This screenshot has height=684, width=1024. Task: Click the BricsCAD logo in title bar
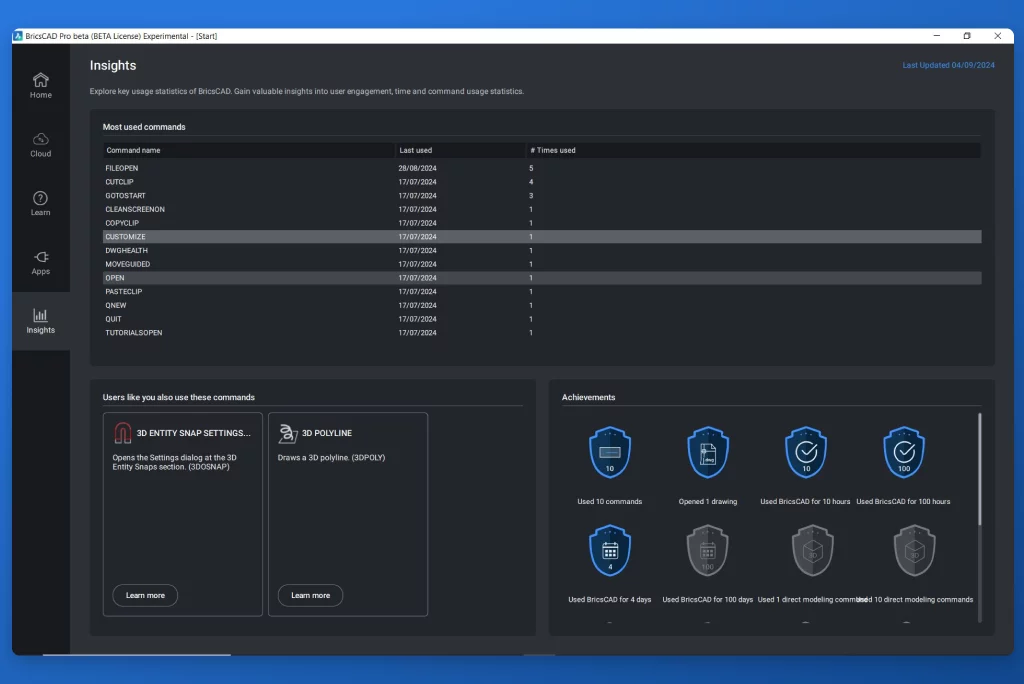18,36
